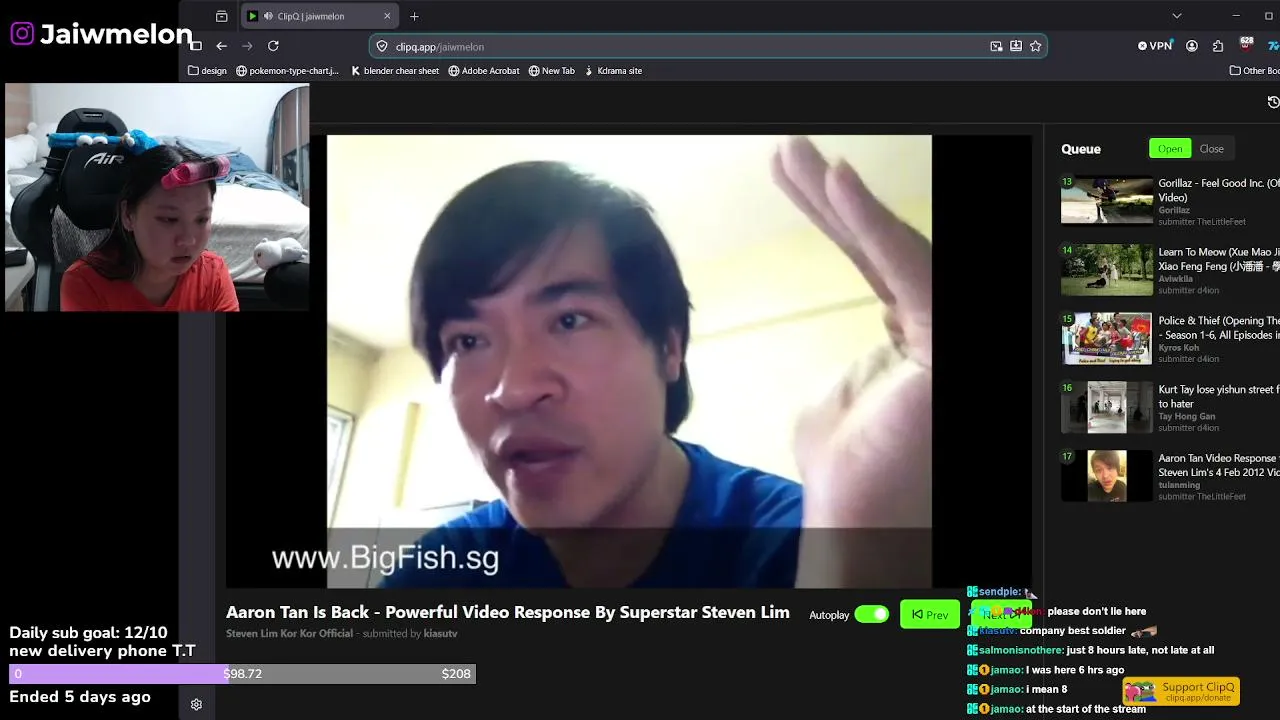Click 'Police & Thief' queue title
1280x720 pixels.
click(1219, 328)
